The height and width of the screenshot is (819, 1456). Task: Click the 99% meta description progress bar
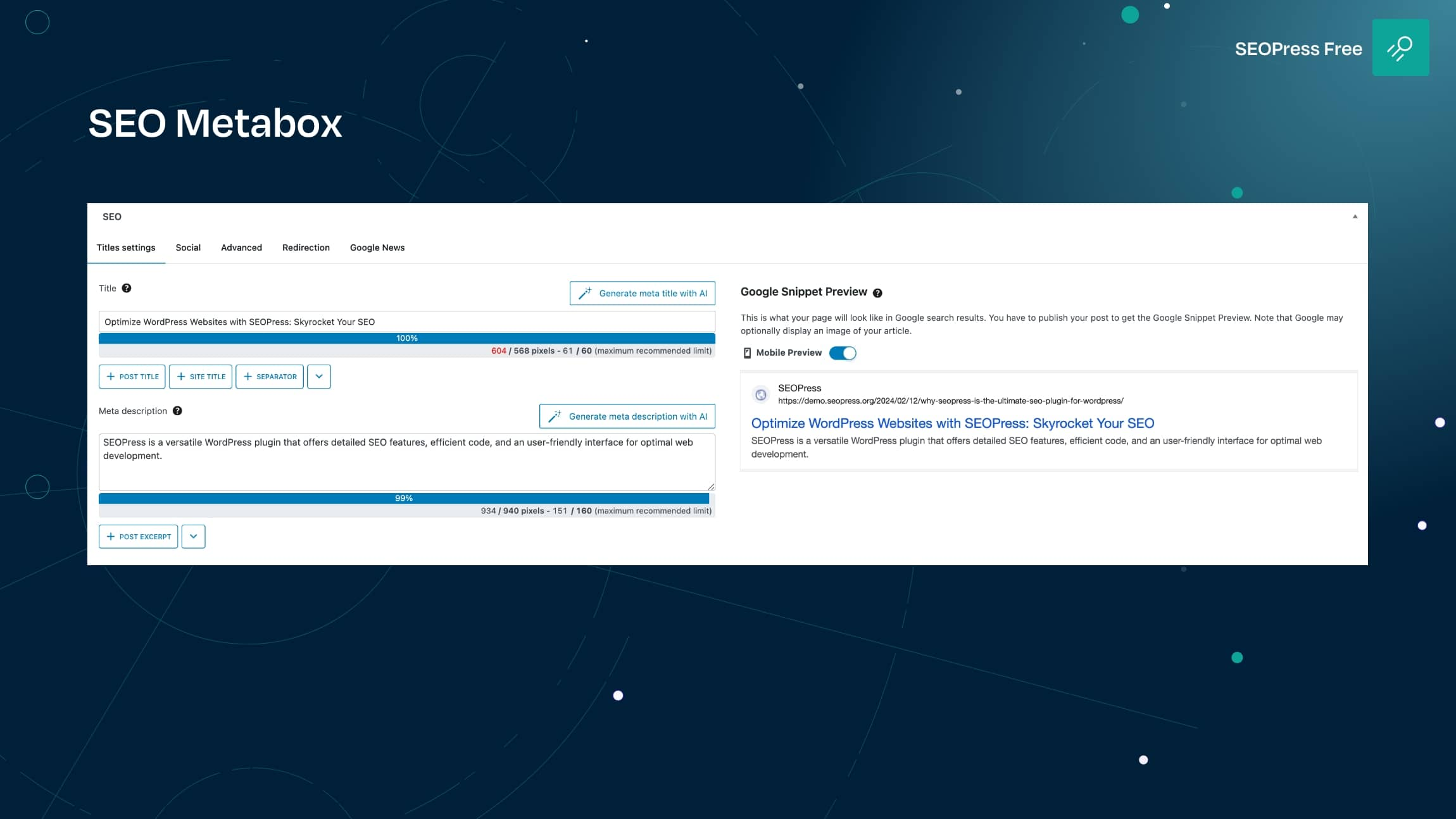point(403,498)
